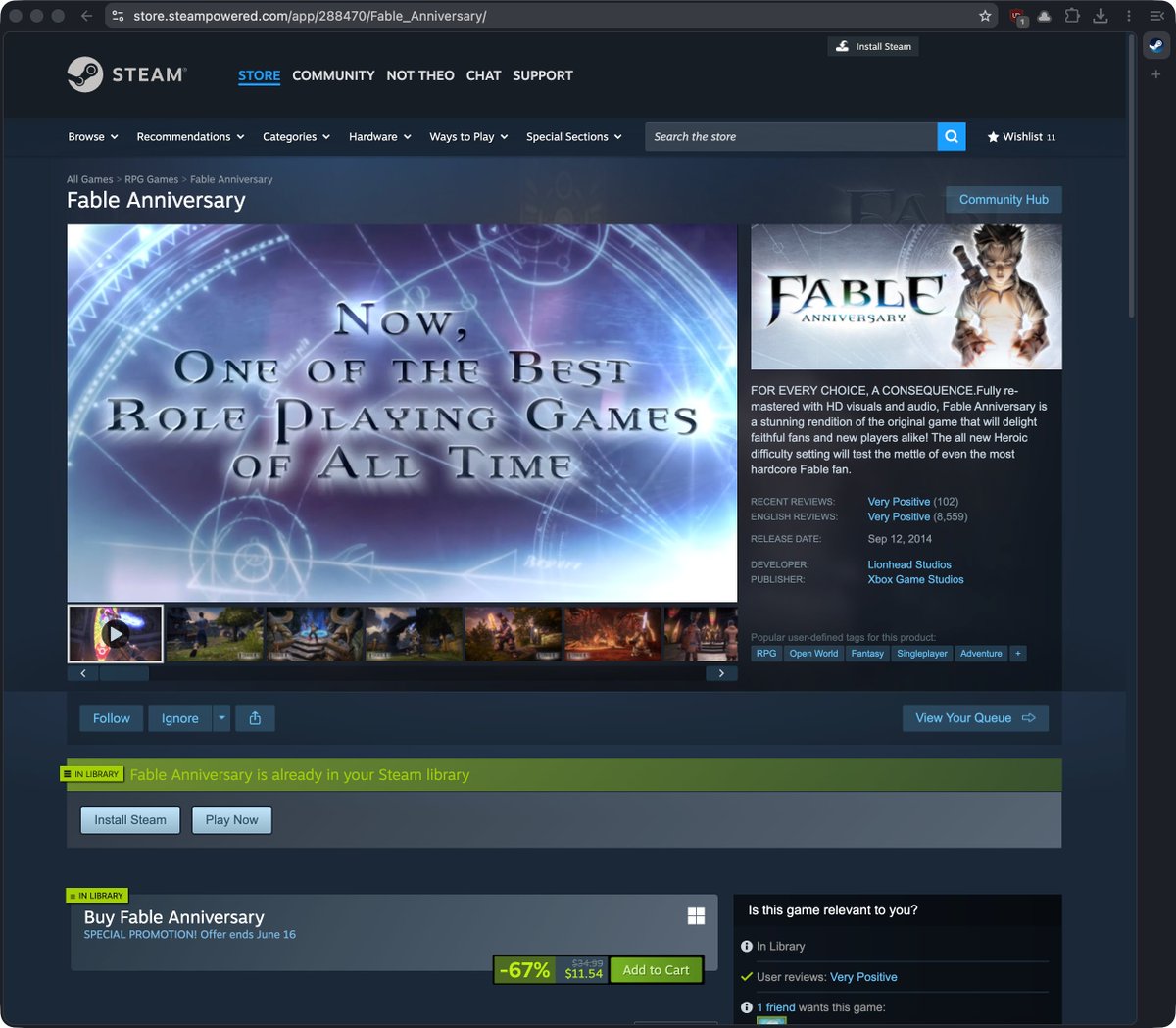
Task: Go to the CHAT section
Action: (x=483, y=75)
